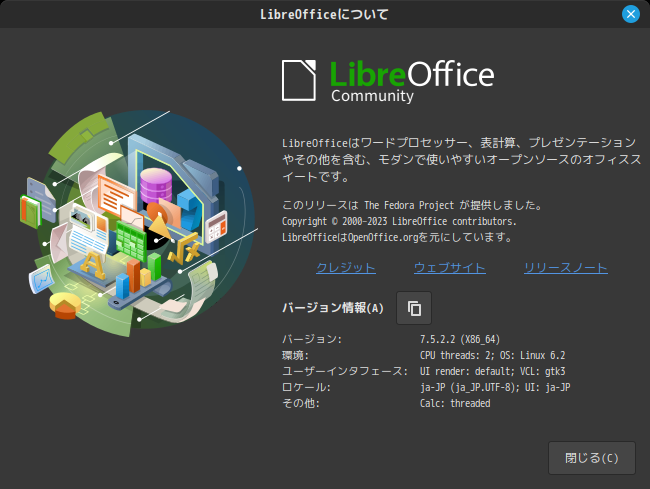Screen dimensions: 650x489
Task: Close the dialog using the blue X
Action: [631, 14]
